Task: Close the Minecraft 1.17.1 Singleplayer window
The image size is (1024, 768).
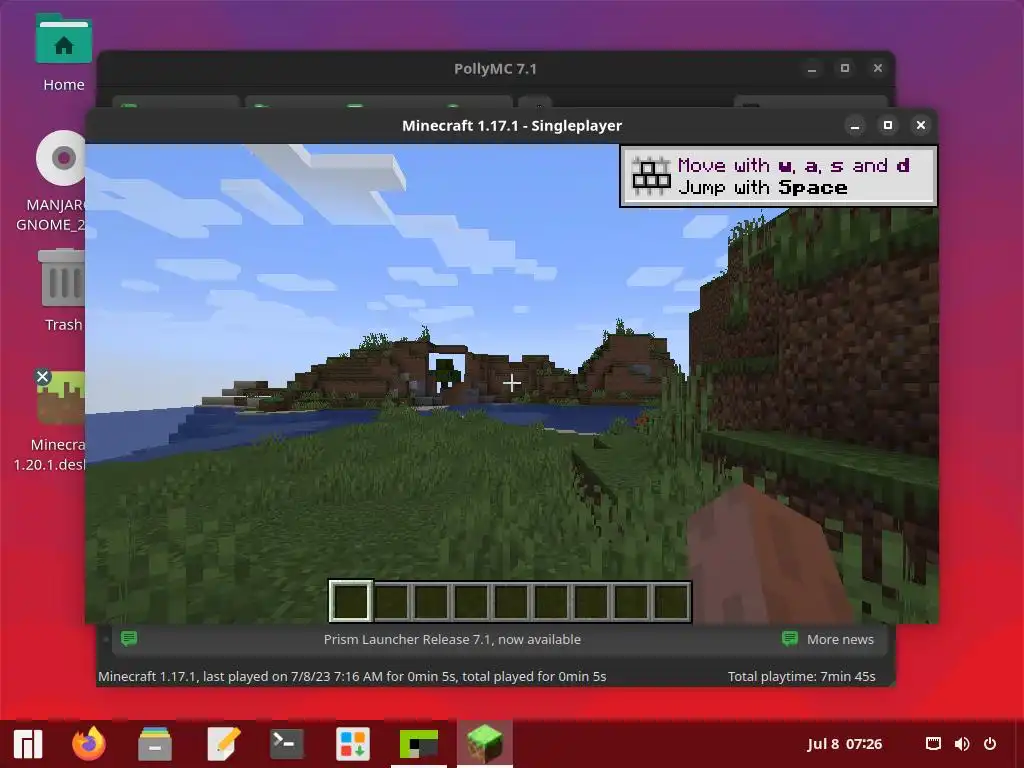Action: [x=921, y=125]
